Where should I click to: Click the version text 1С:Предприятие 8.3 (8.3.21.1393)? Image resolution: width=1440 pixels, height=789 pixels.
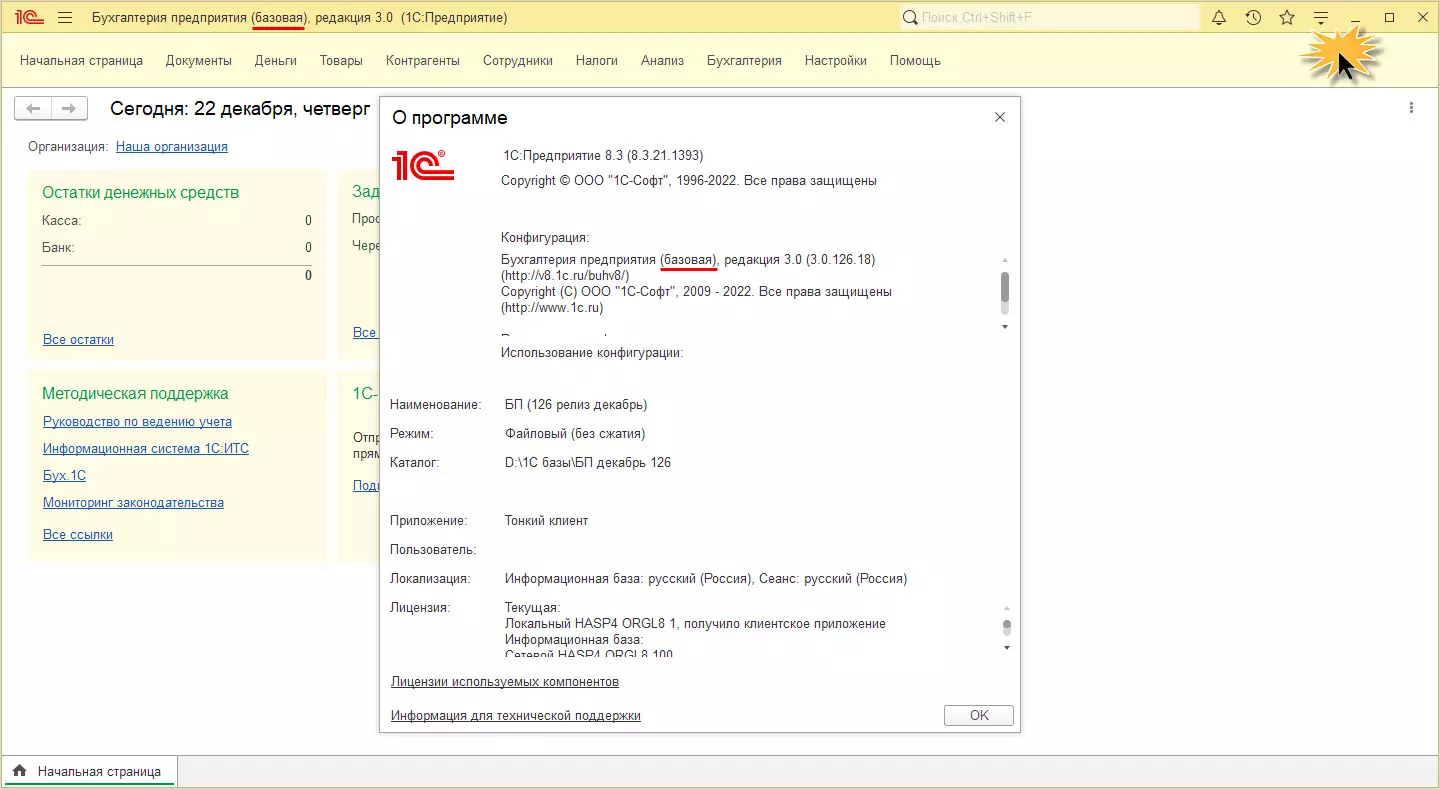tap(602, 155)
